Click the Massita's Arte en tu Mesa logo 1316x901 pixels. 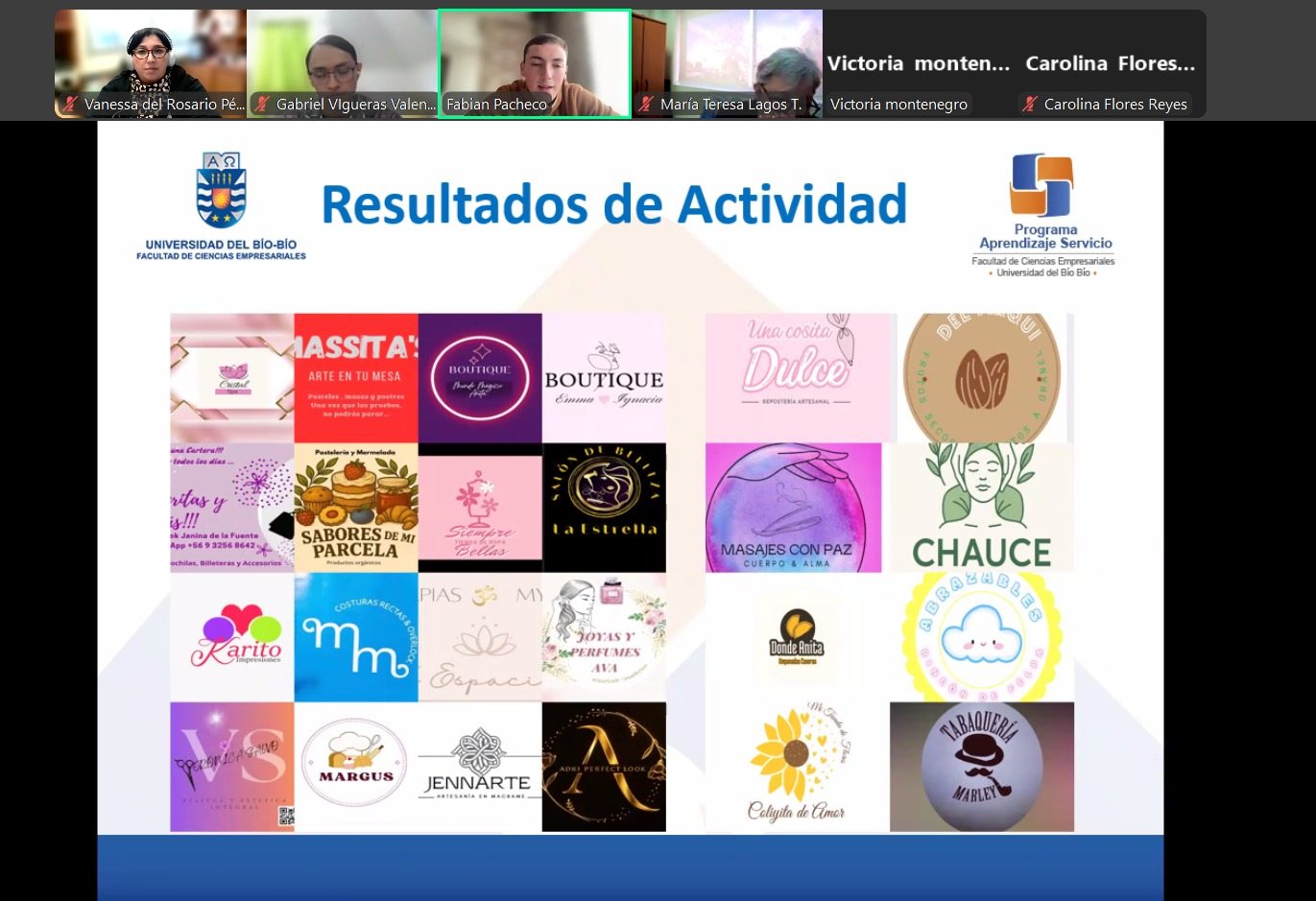[x=356, y=378]
